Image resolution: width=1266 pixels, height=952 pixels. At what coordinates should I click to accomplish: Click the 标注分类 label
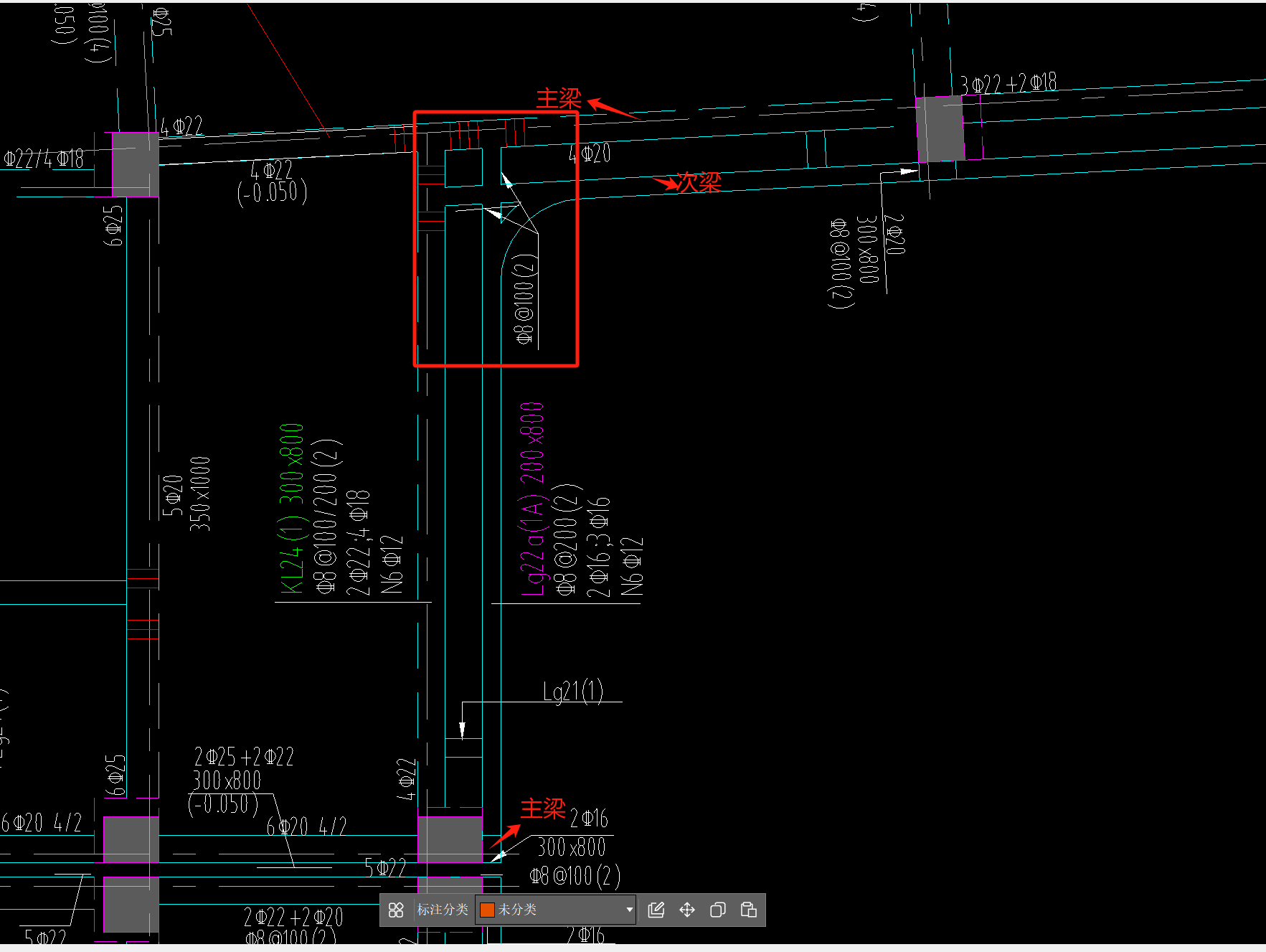click(x=443, y=910)
